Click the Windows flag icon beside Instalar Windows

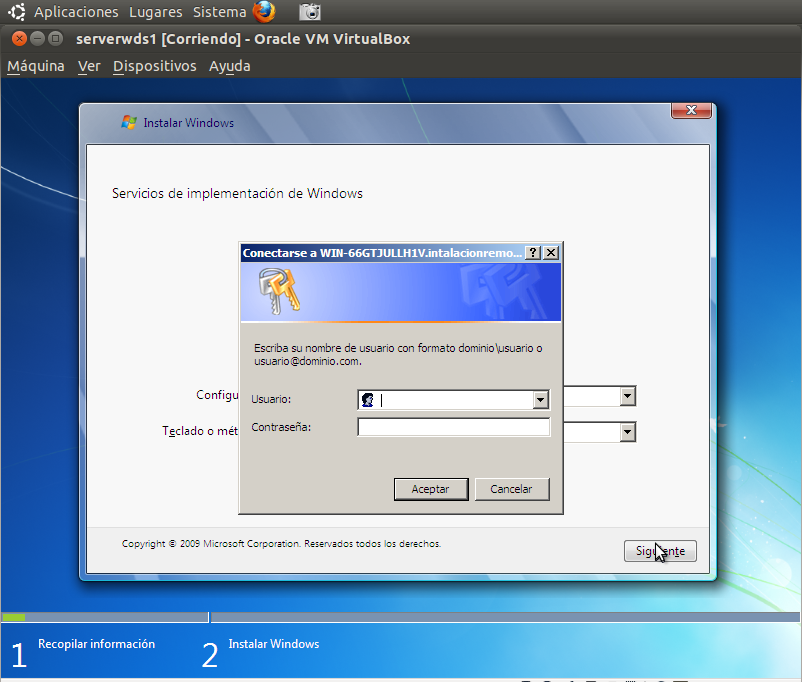pos(129,122)
